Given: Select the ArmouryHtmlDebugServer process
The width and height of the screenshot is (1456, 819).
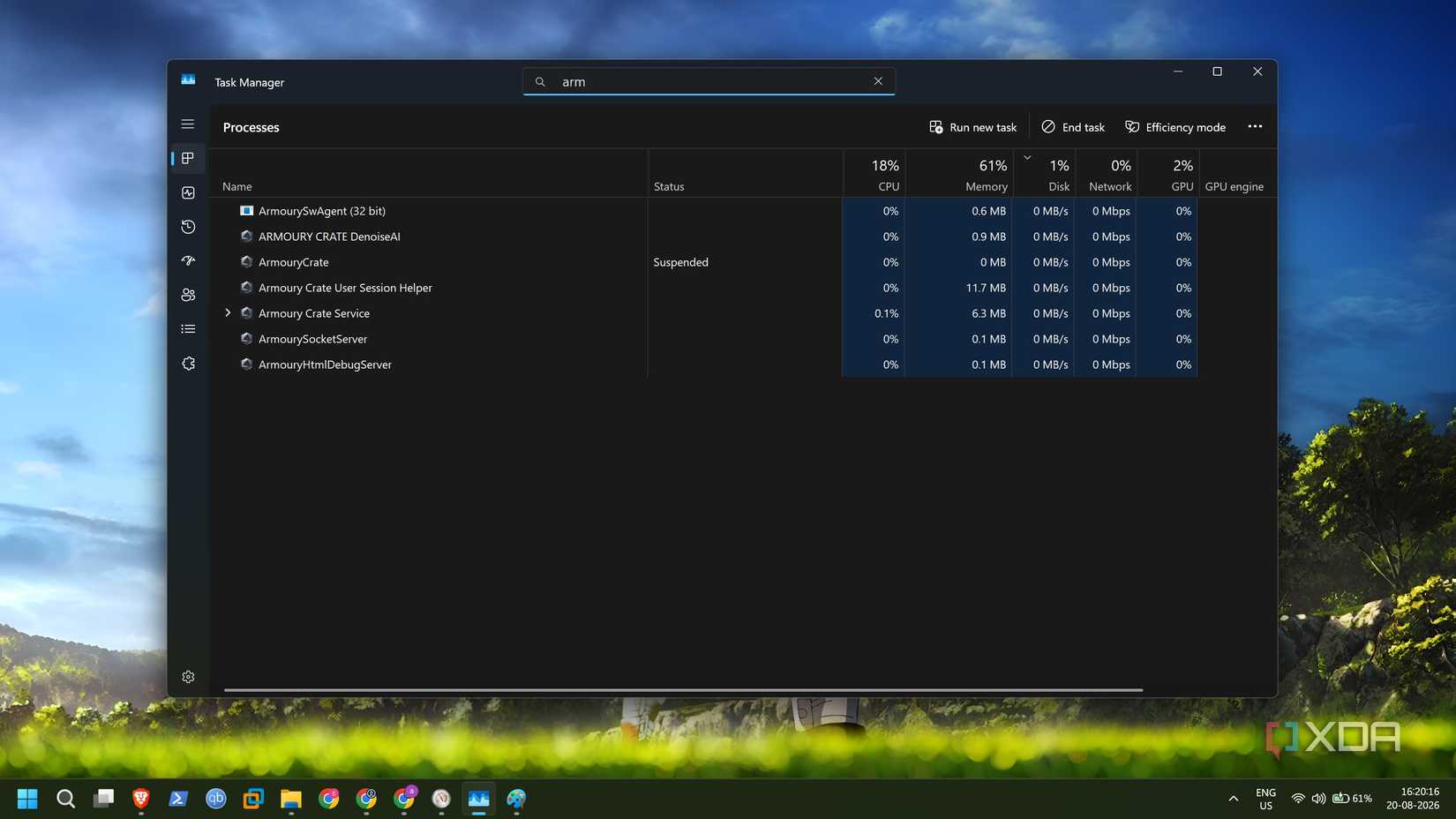Looking at the screenshot, I should pos(703,364).
